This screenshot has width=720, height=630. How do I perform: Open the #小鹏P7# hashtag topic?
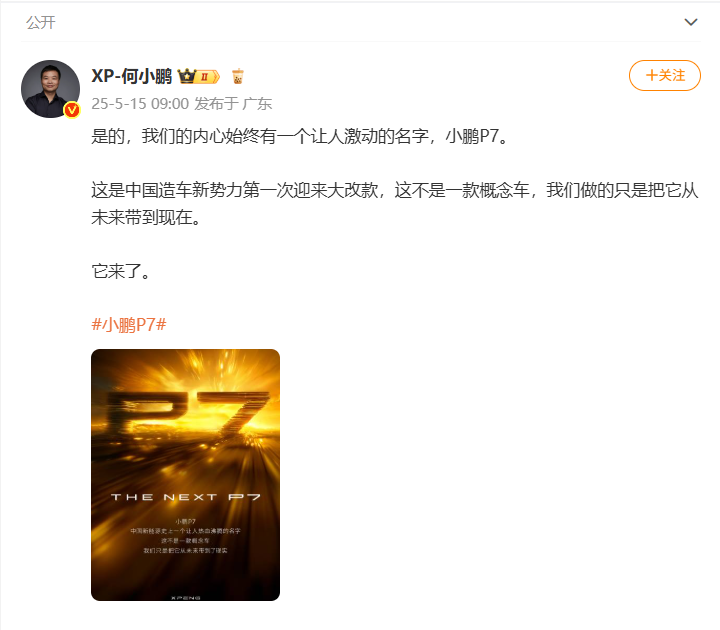pyautogui.click(x=129, y=325)
